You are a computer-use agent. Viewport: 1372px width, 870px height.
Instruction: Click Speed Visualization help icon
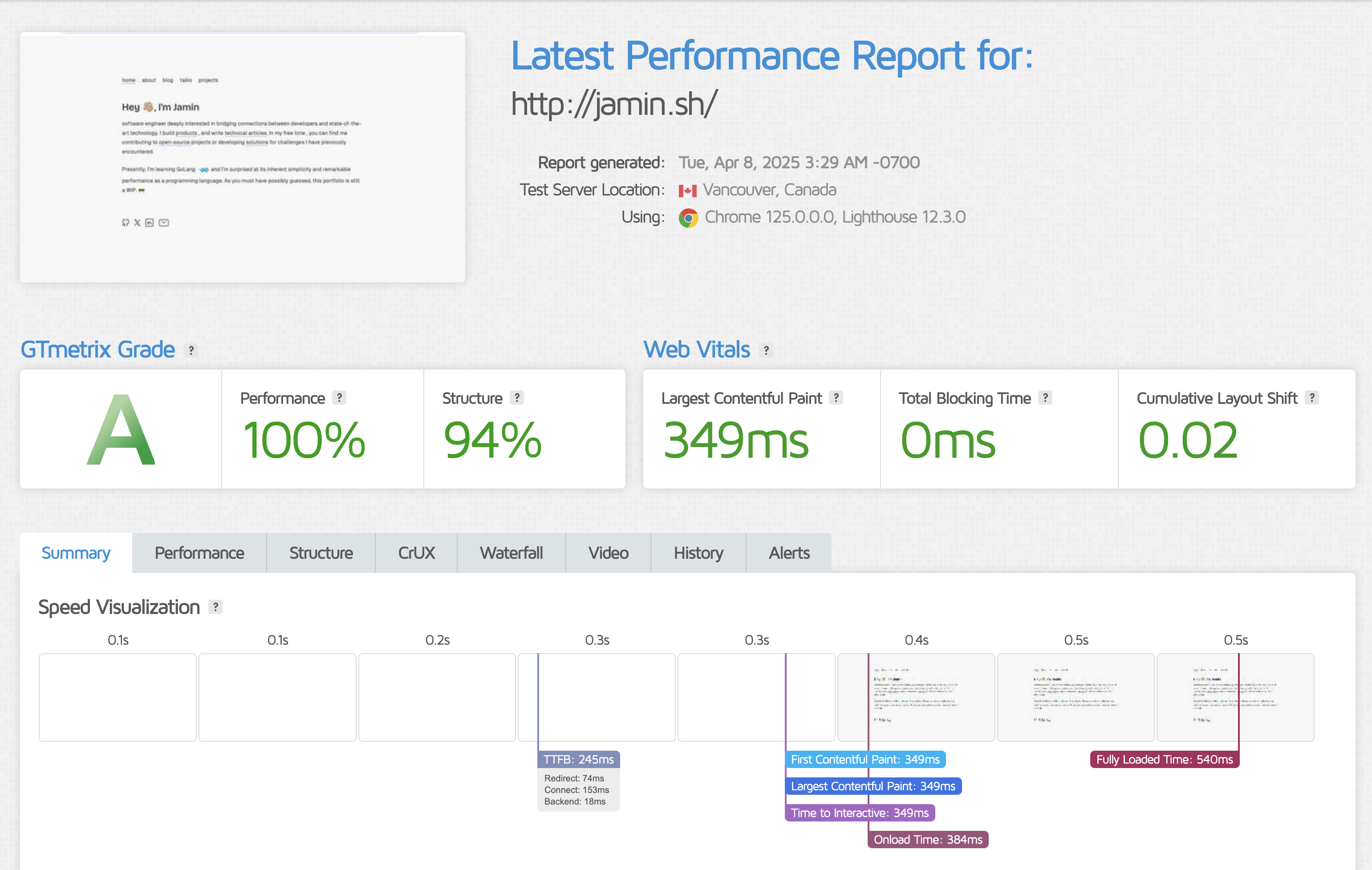click(x=215, y=607)
